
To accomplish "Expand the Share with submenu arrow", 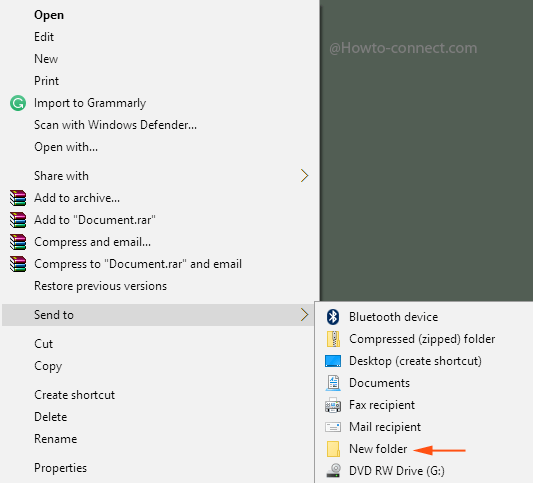I will pos(305,176).
